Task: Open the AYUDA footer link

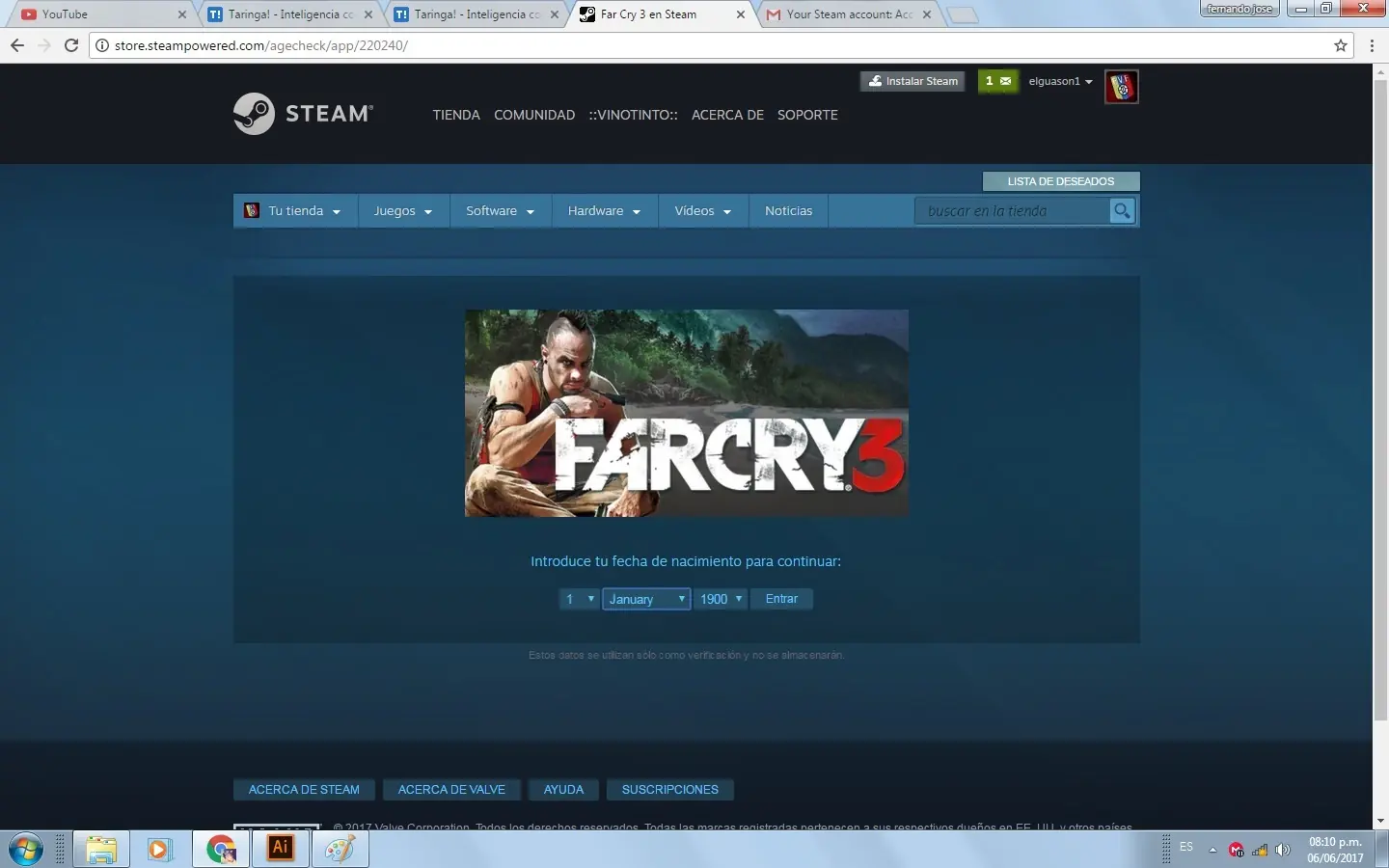Action: coord(563,790)
